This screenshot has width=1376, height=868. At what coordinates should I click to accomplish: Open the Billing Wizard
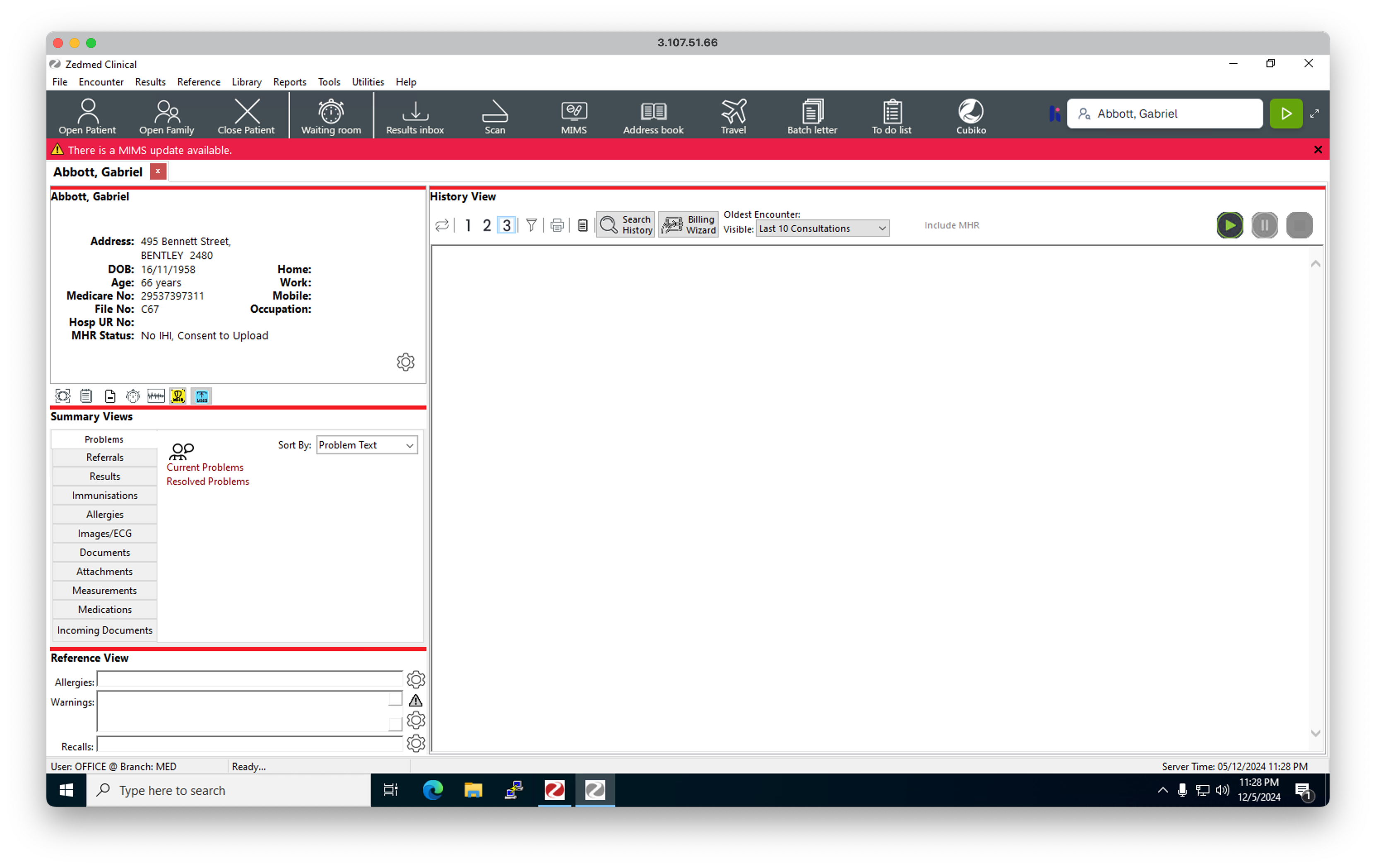(x=688, y=225)
